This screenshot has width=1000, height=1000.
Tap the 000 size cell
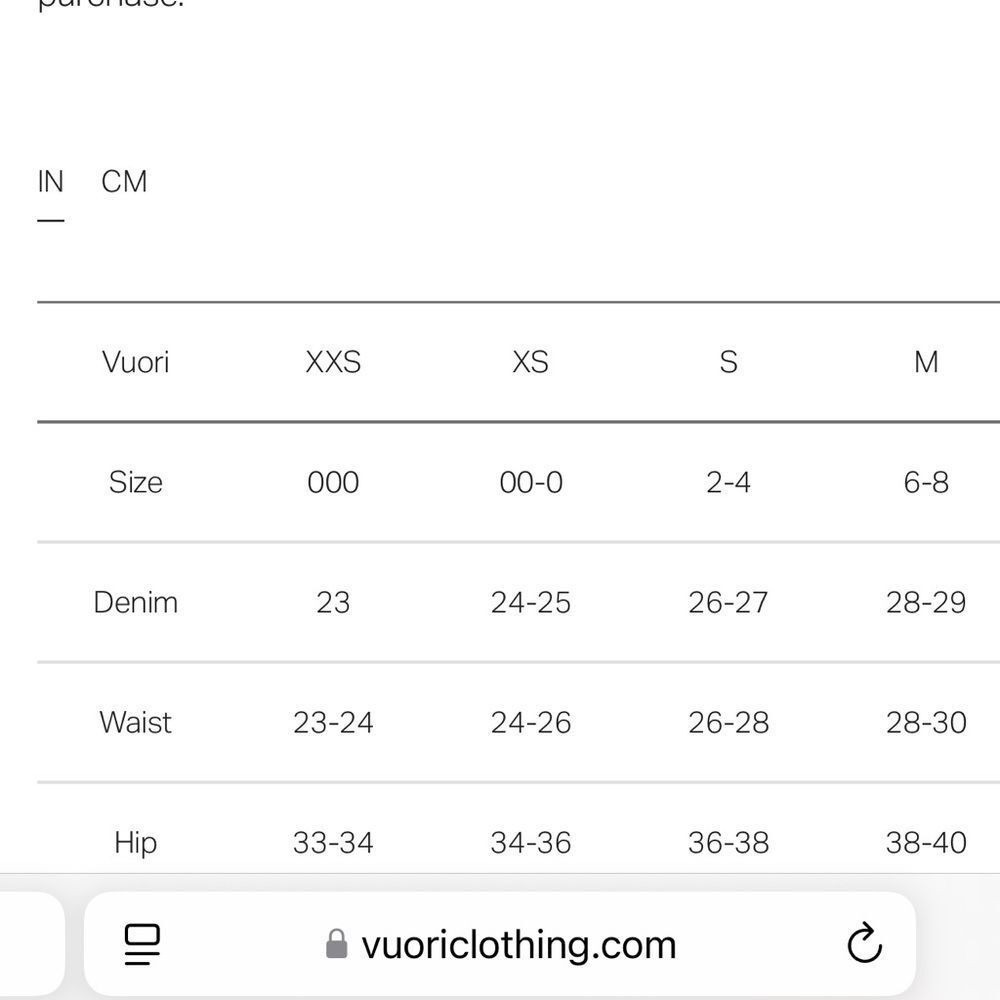(333, 483)
